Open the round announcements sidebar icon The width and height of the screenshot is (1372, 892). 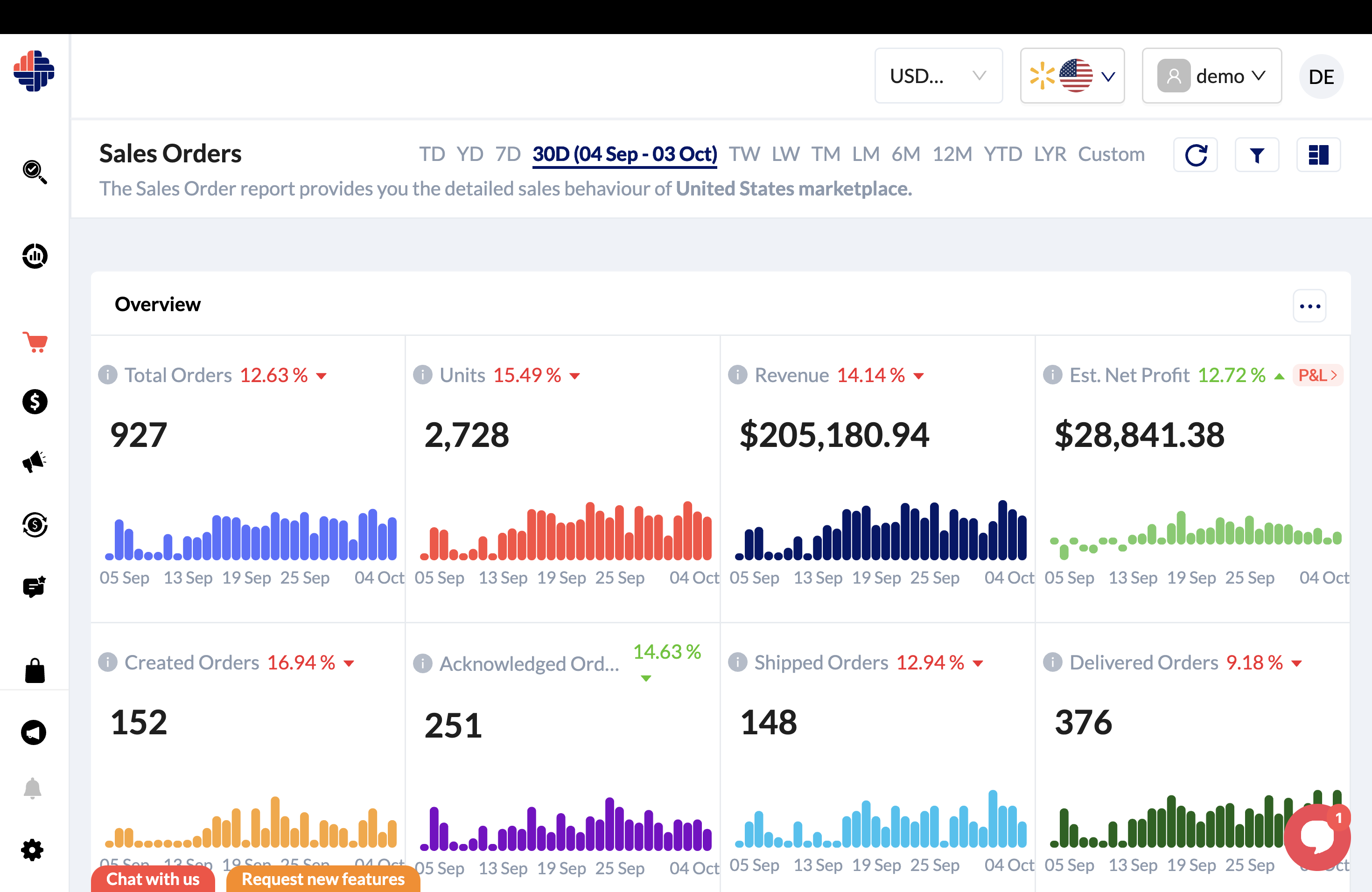34,732
